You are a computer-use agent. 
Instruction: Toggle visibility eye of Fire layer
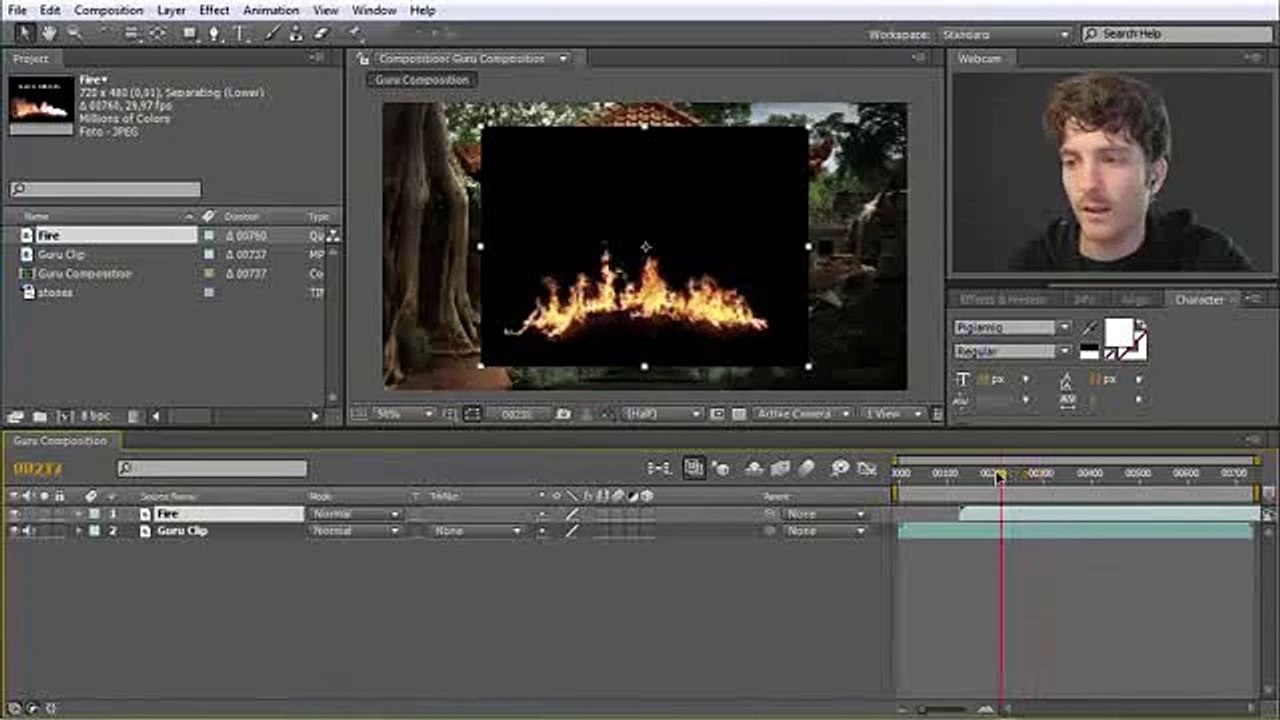[x=14, y=514]
